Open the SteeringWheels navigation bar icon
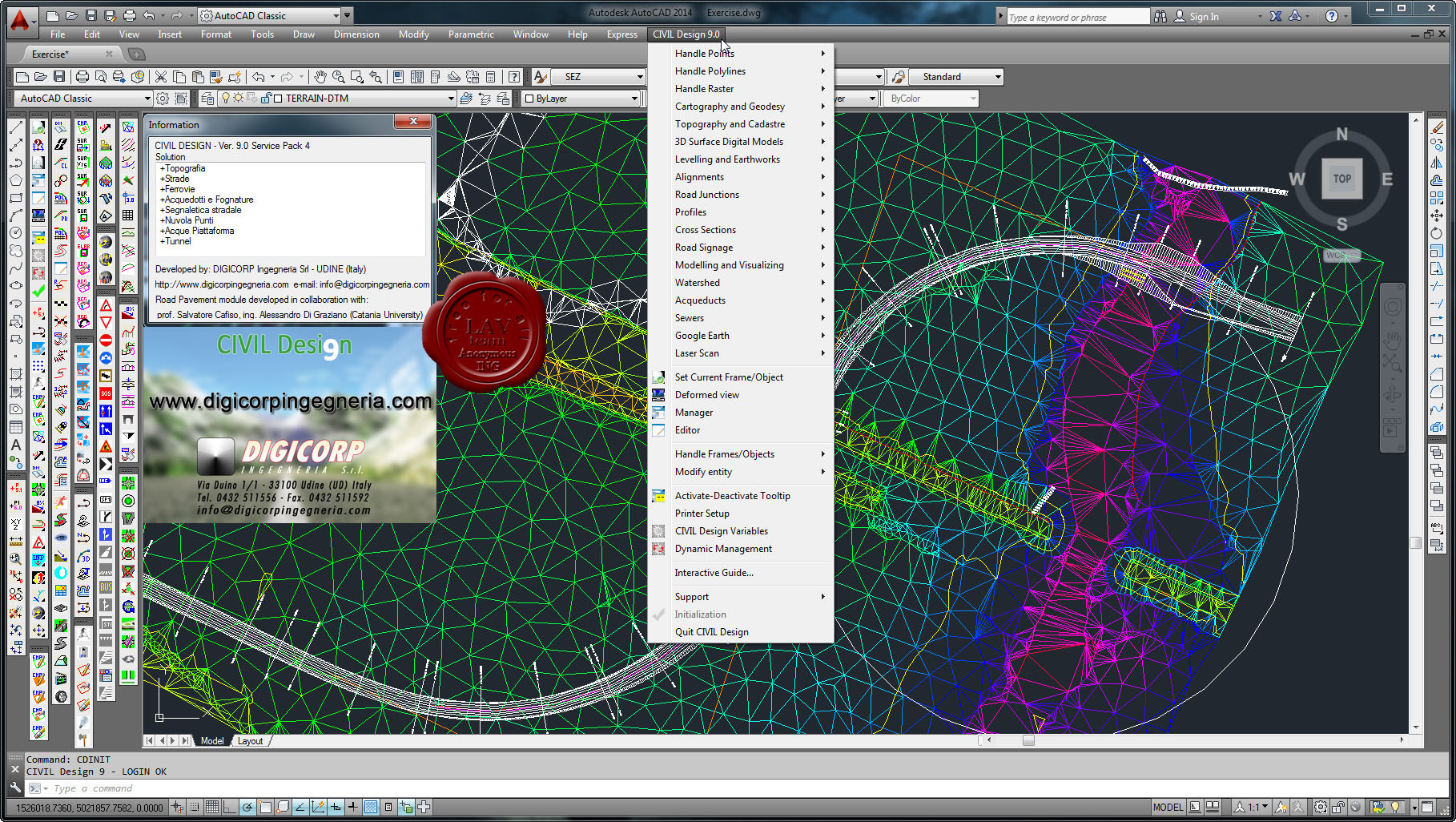This screenshot has height=822, width=1456. 1393,308
